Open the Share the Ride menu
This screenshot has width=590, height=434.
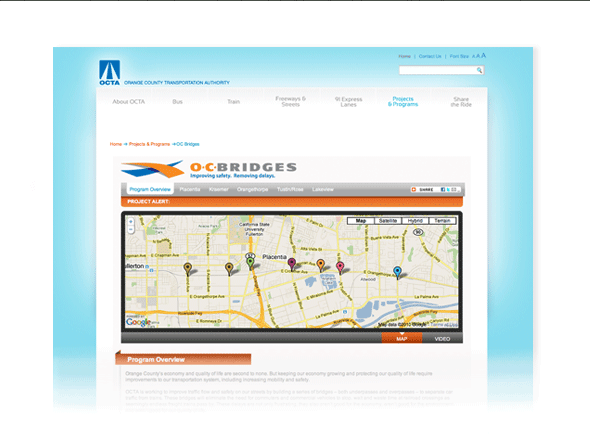coord(461,102)
